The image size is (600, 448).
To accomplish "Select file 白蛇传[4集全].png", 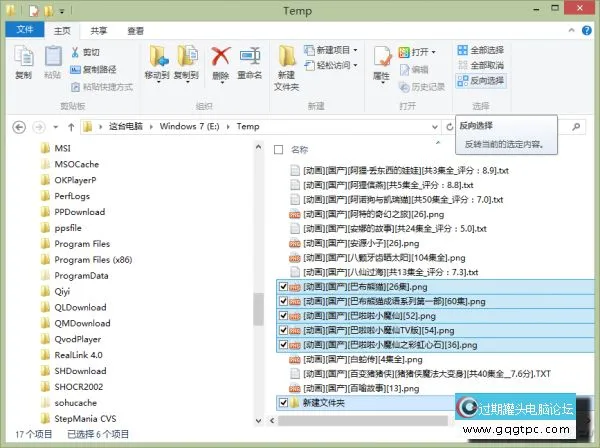I will (x=363, y=360).
